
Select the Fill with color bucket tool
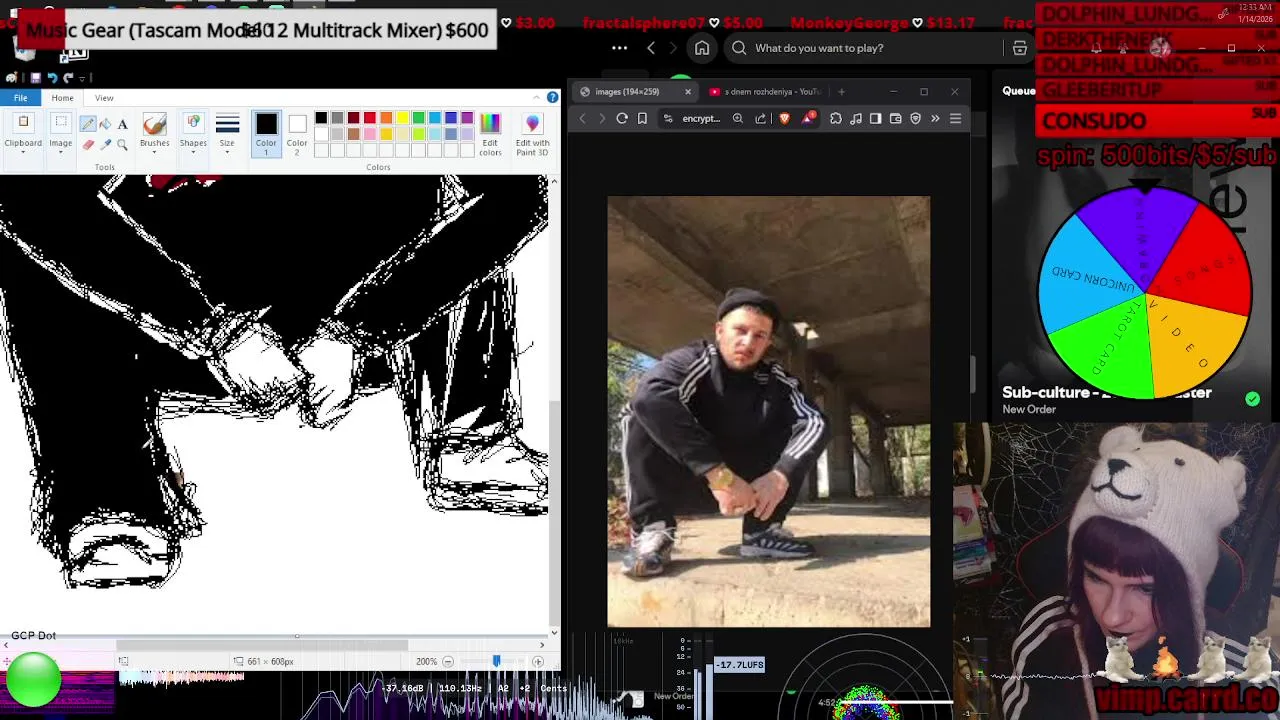tap(105, 124)
